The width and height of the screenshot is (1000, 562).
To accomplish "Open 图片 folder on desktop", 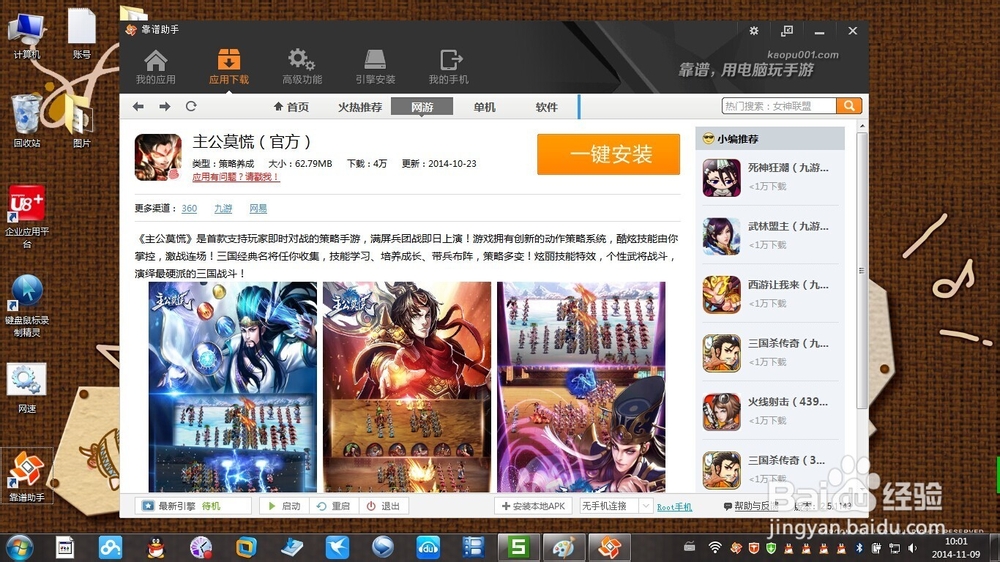I will [x=81, y=121].
